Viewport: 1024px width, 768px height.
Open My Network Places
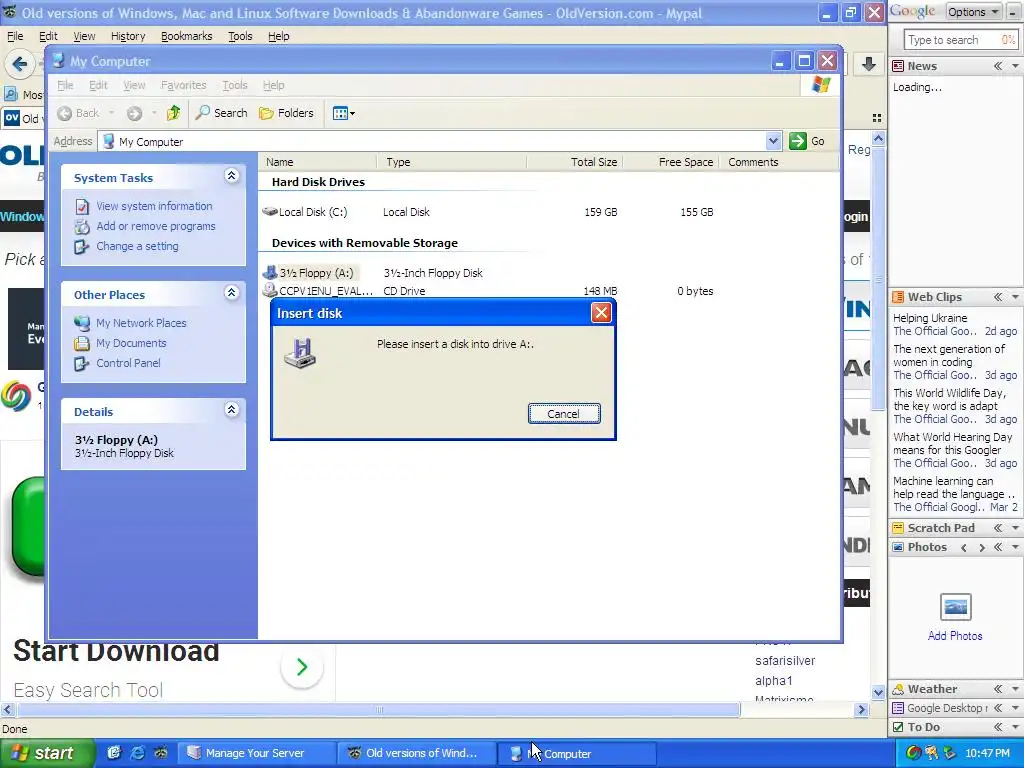click(141, 323)
